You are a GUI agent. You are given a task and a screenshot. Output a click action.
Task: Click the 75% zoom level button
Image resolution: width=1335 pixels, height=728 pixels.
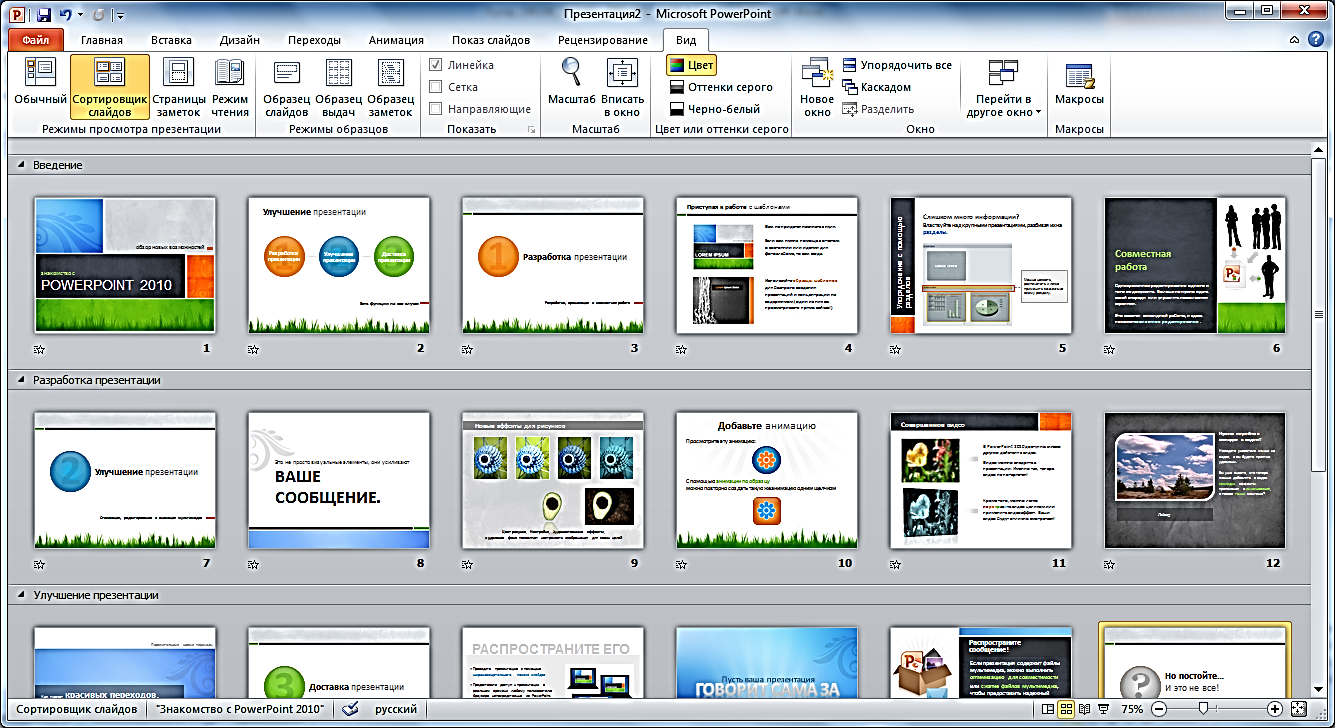[1132, 709]
